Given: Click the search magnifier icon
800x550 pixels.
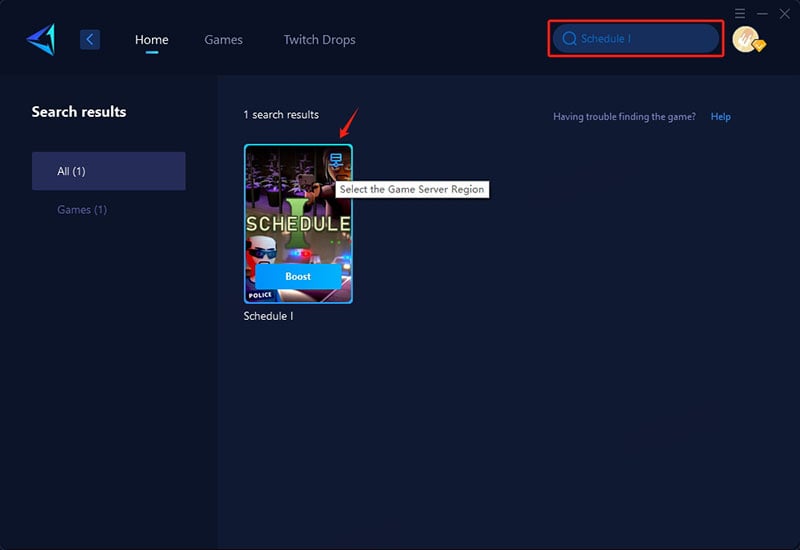Looking at the screenshot, I should [x=569, y=39].
